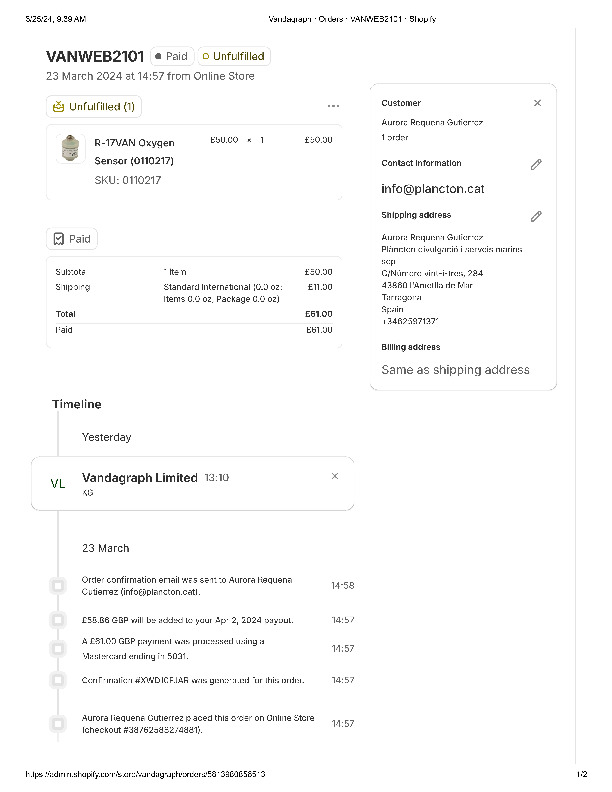The image size is (612, 792).
Task: Open the three-dot menu on fulfillment card
Action: 333,106
